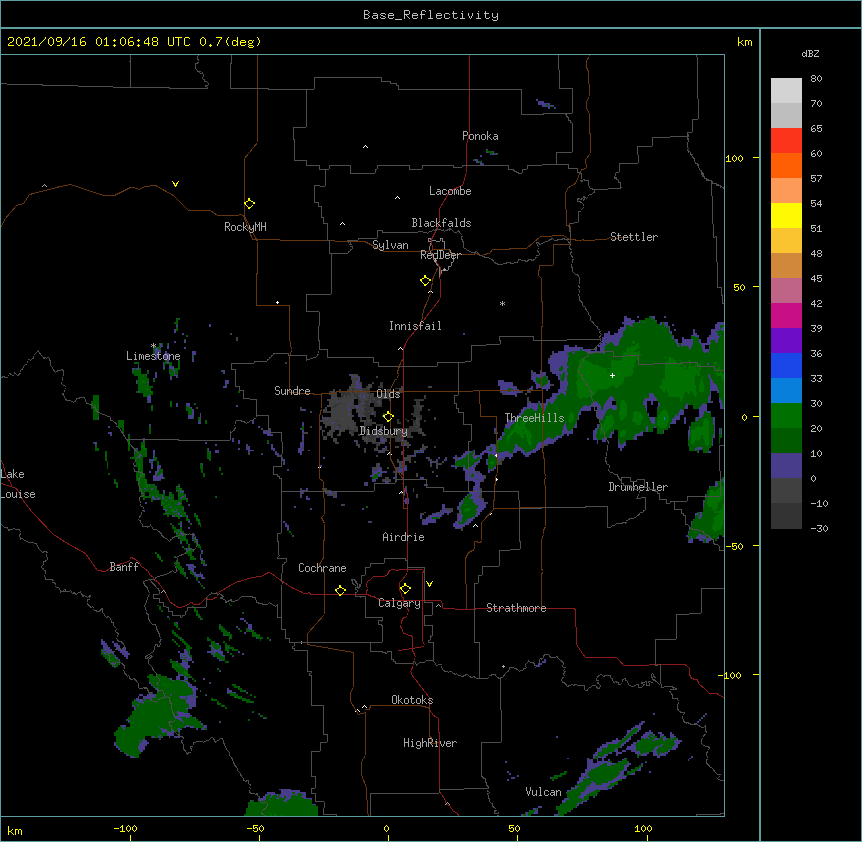Image resolution: width=862 pixels, height=842 pixels.
Task: Select the Vulcan town label
Action: tap(543, 792)
